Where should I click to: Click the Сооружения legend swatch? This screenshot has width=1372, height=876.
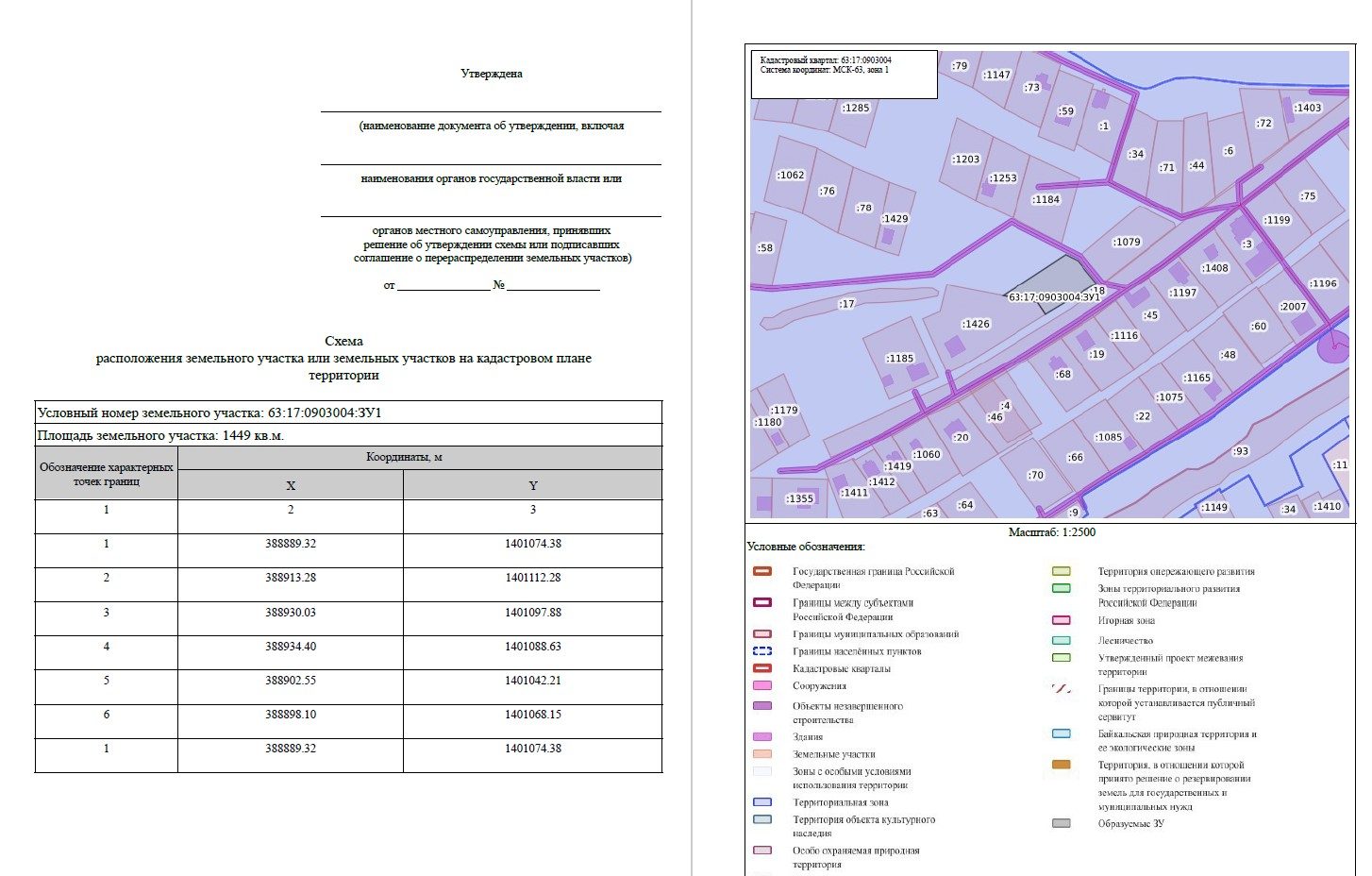762,685
